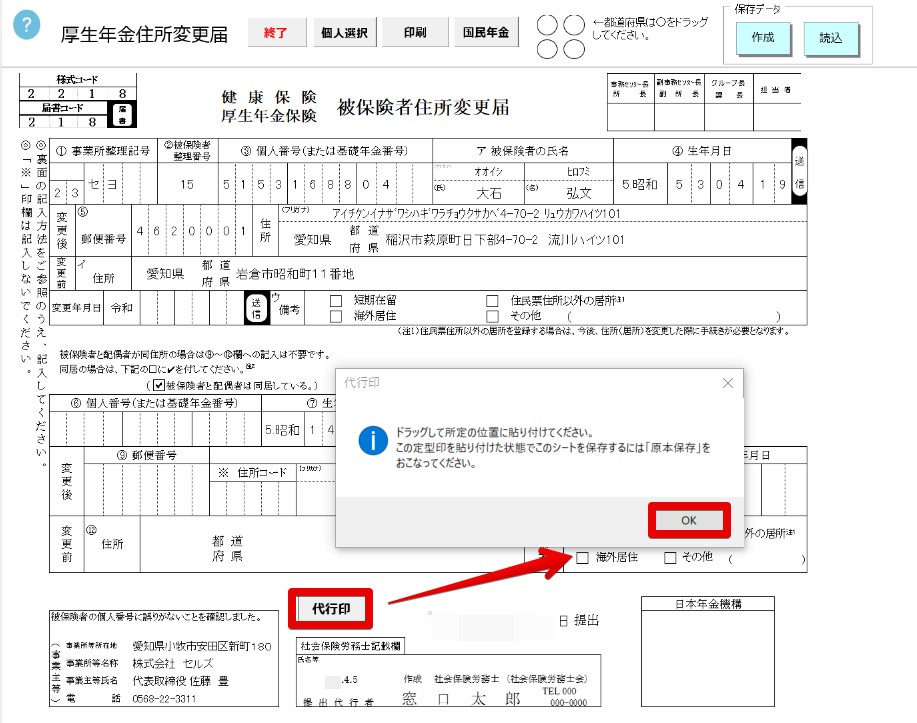Click the black 届書 code marker
917x723 pixels.
[122, 115]
